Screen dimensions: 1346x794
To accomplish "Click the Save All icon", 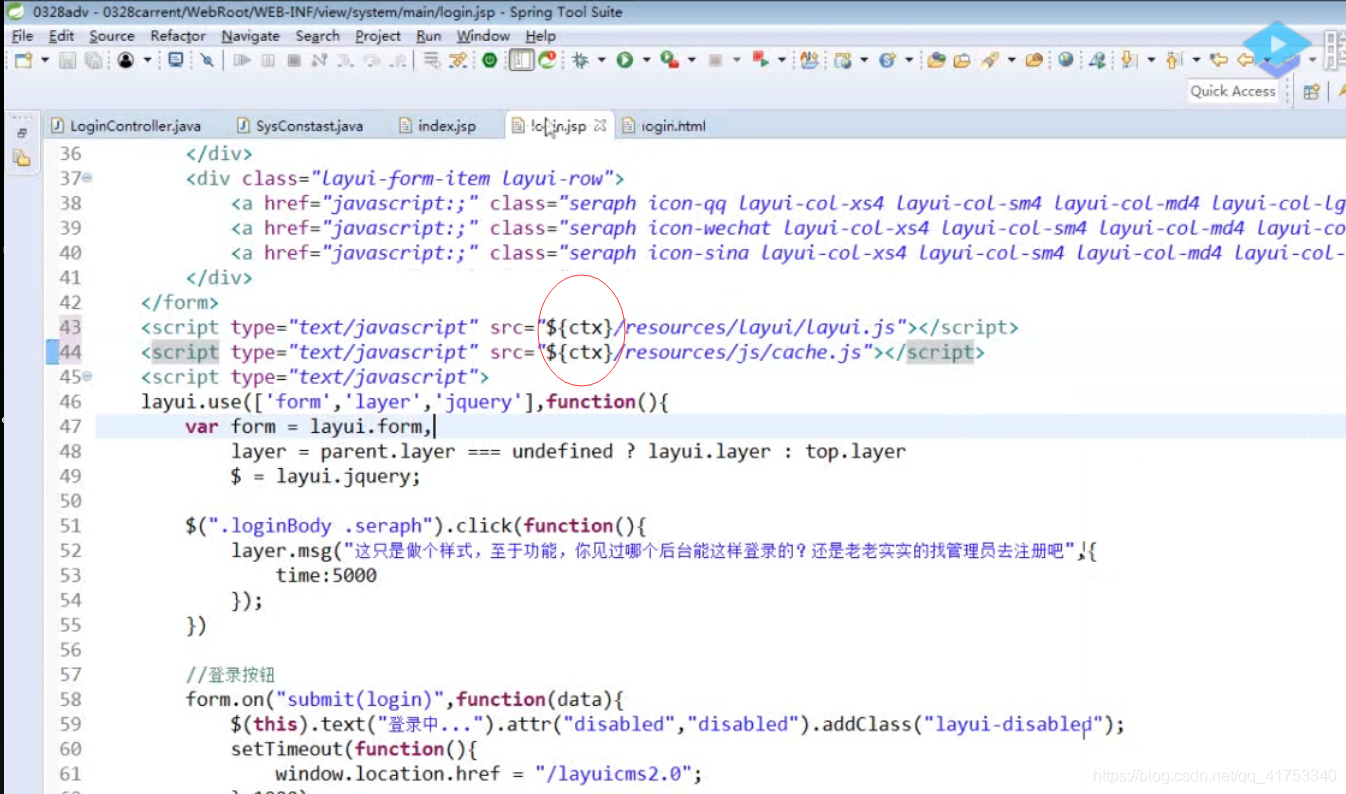I will tap(93, 60).
